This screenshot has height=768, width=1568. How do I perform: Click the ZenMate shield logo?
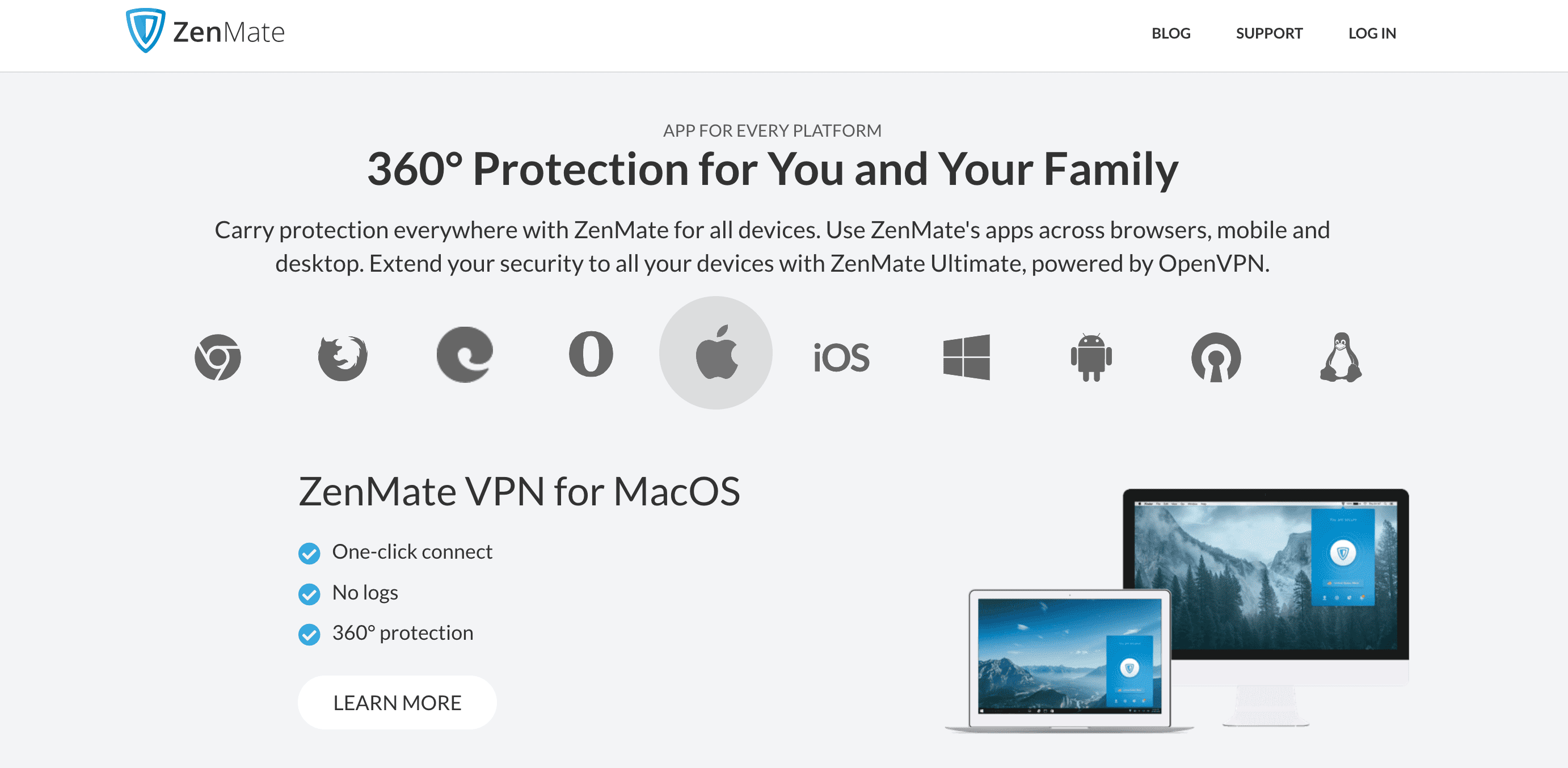tap(145, 31)
